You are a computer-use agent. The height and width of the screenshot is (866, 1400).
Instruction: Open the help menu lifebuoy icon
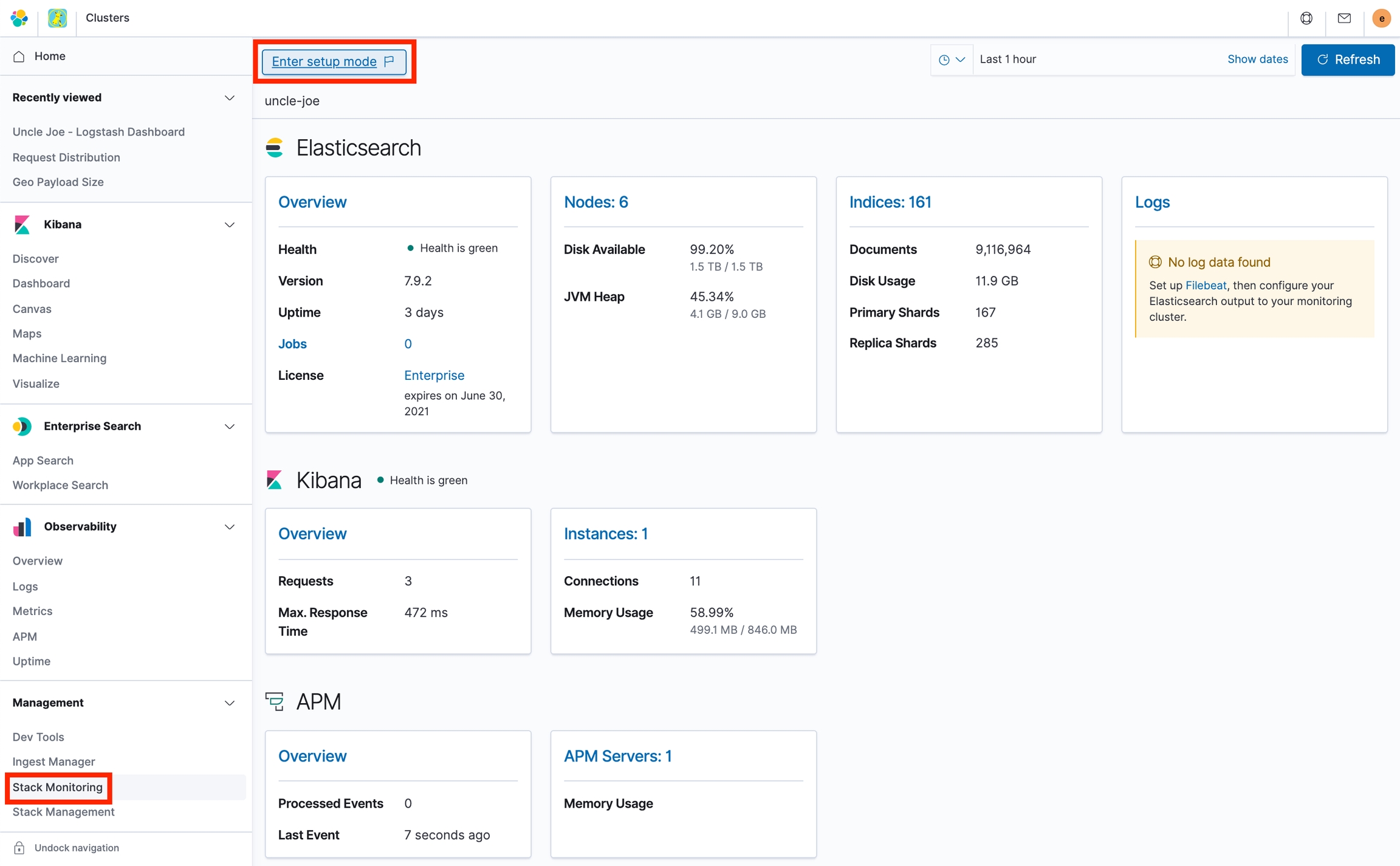pos(1306,18)
